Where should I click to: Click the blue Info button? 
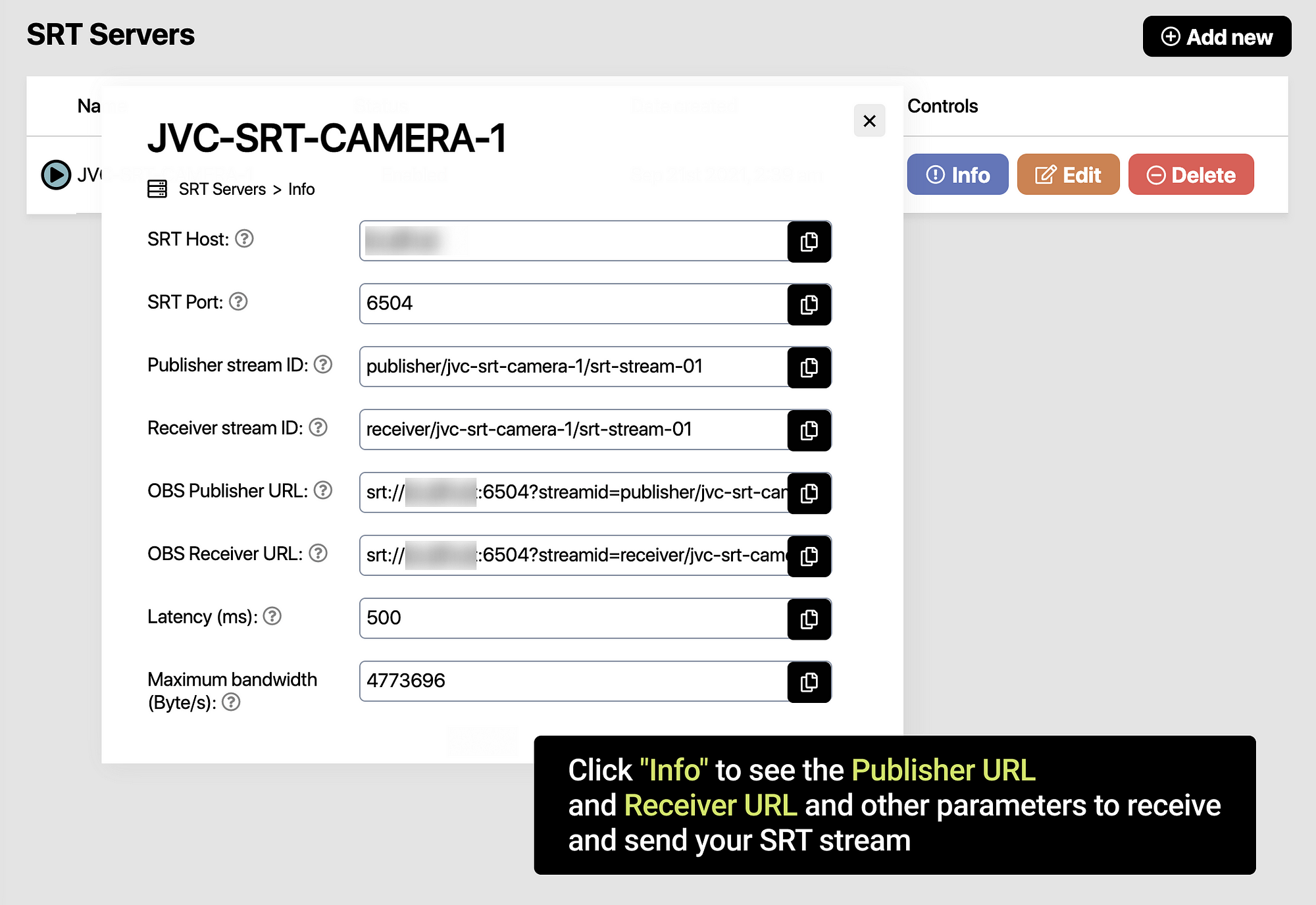[x=957, y=174]
